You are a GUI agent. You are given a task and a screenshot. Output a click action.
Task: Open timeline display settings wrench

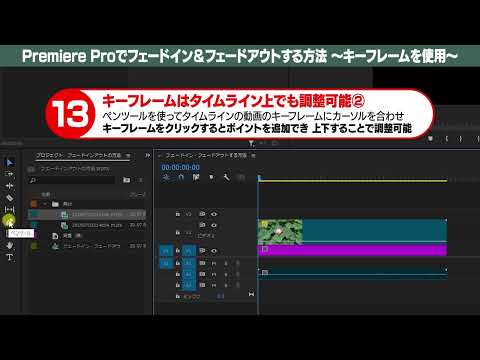pos(226,177)
